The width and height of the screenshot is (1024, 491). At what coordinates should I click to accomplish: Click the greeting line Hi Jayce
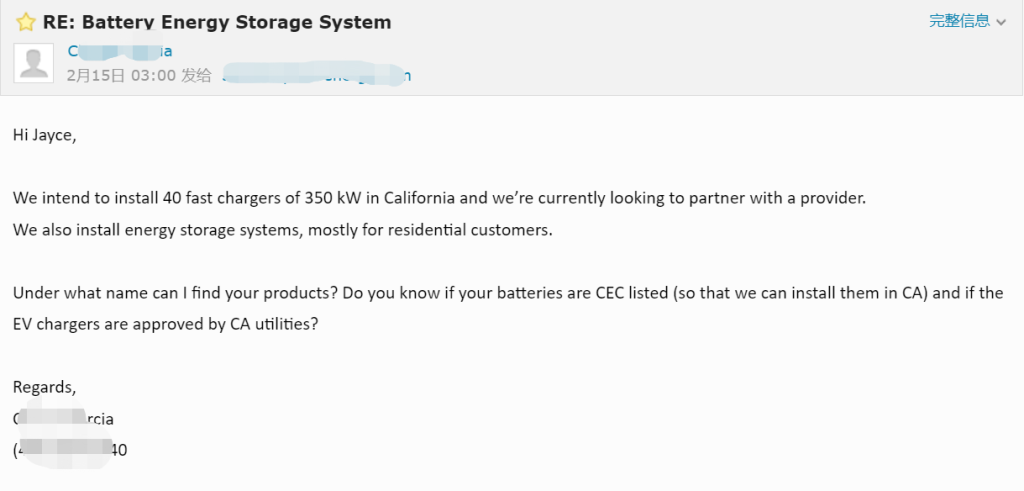(x=44, y=136)
